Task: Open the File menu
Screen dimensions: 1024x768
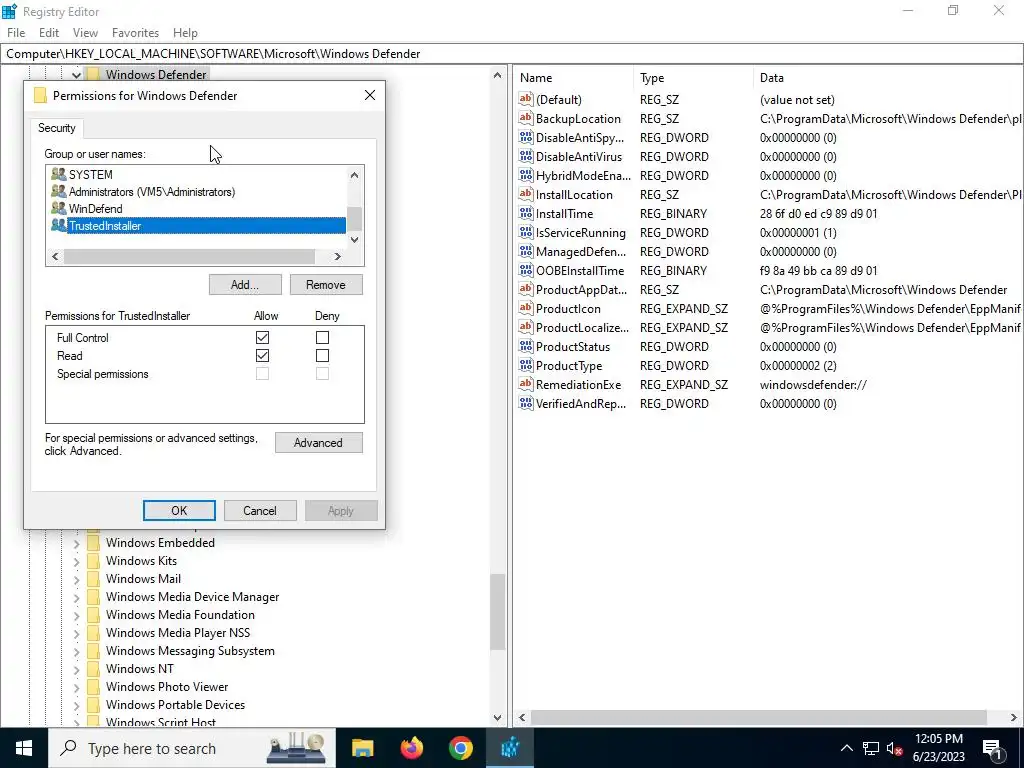Action: [16, 33]
